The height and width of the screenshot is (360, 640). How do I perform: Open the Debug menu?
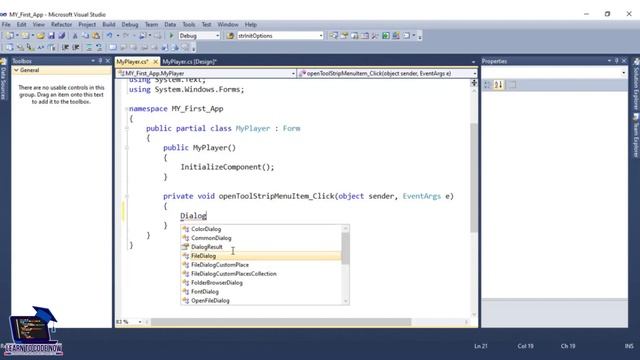click(130, 24)
